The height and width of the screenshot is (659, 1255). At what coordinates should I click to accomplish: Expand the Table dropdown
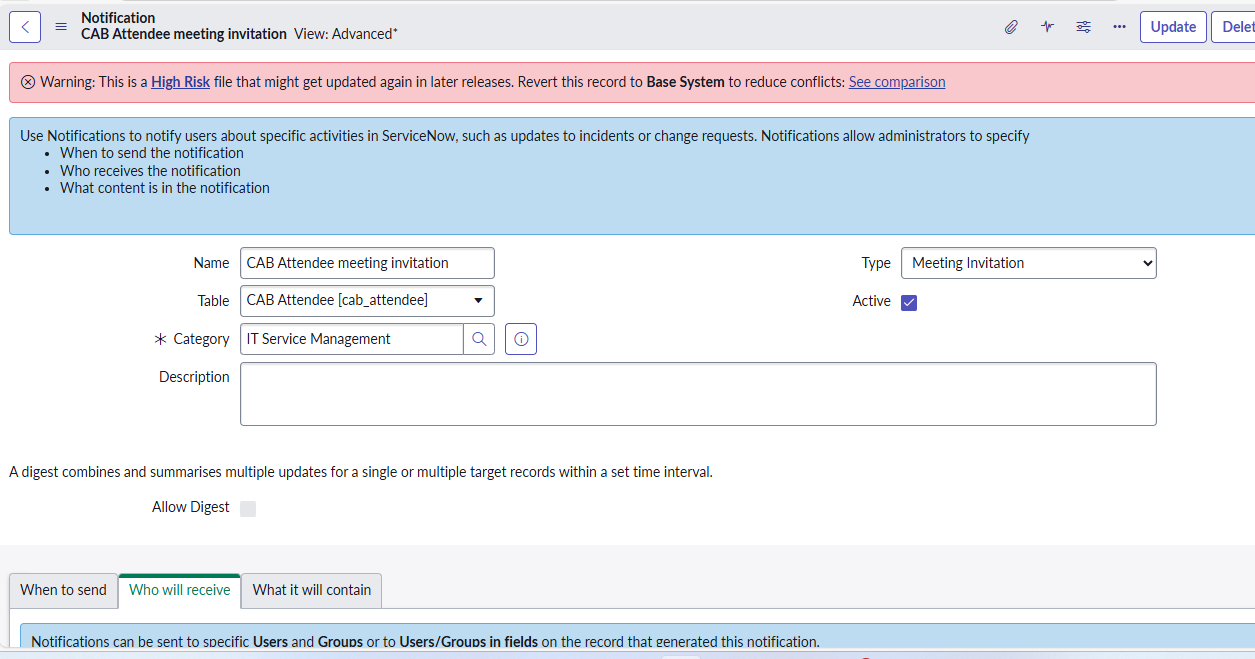coord(367,301)
